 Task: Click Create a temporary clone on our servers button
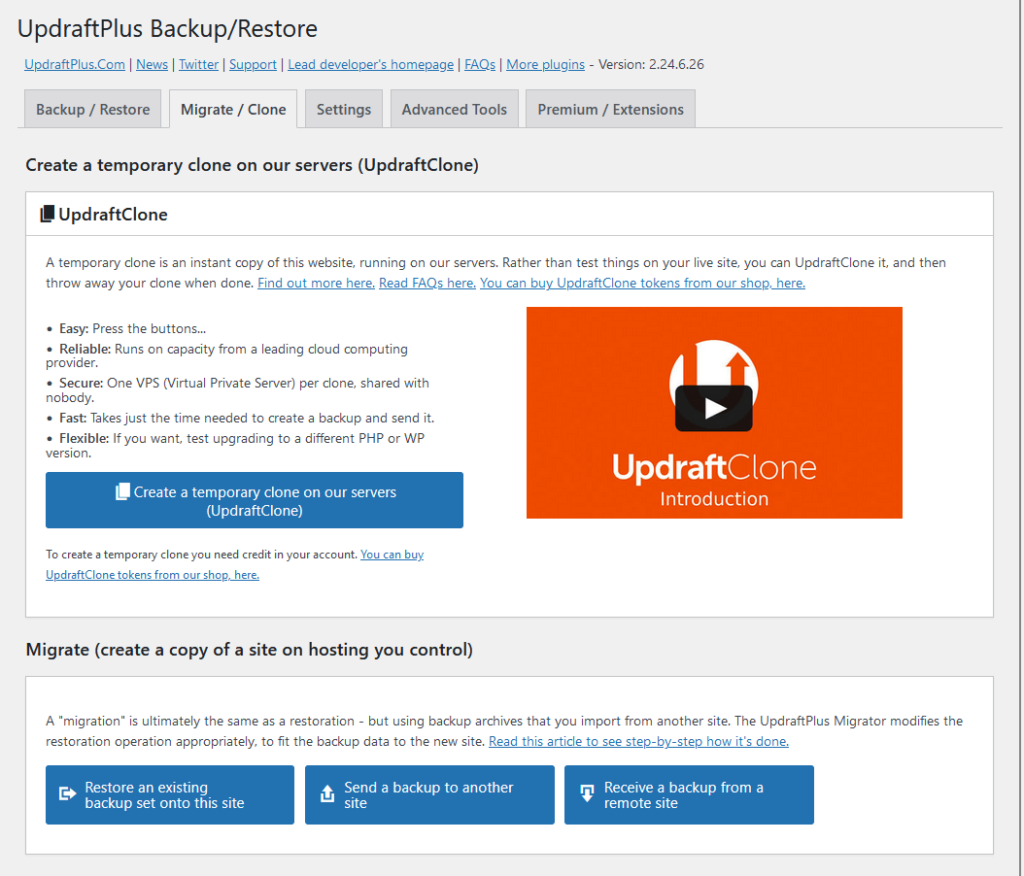coord(254,500)
